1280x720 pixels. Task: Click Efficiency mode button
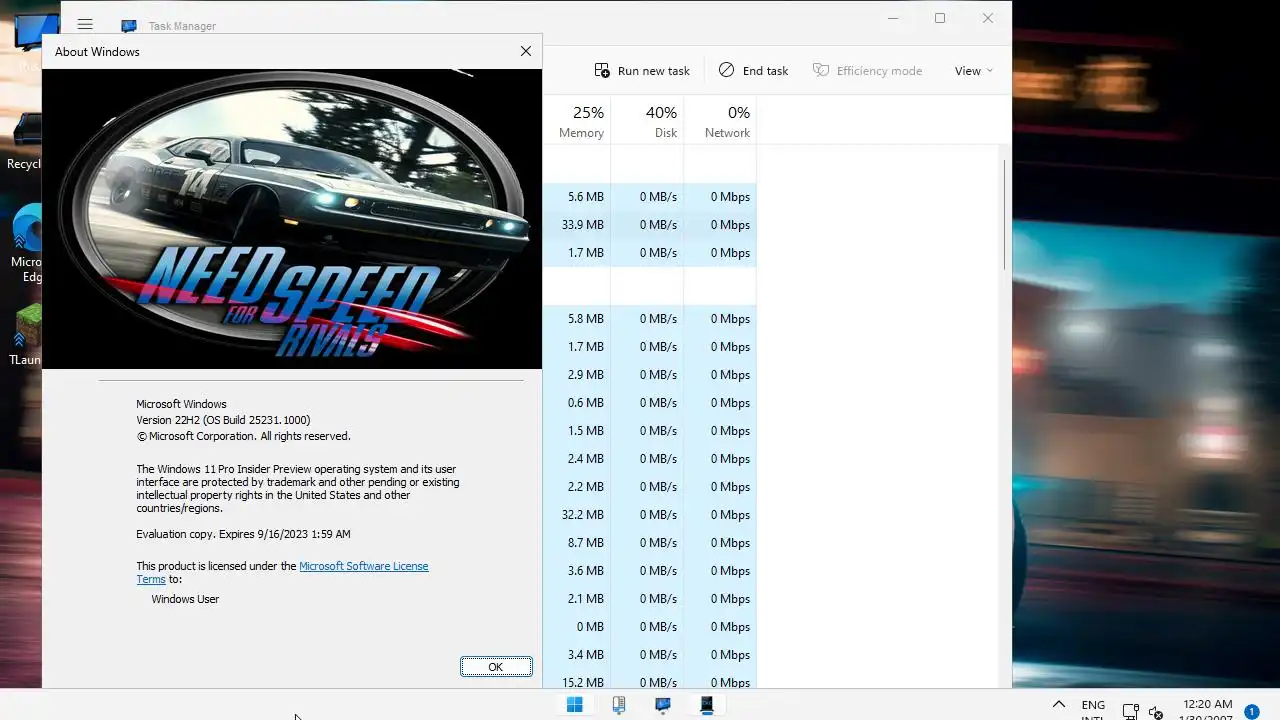coord(867,70)
